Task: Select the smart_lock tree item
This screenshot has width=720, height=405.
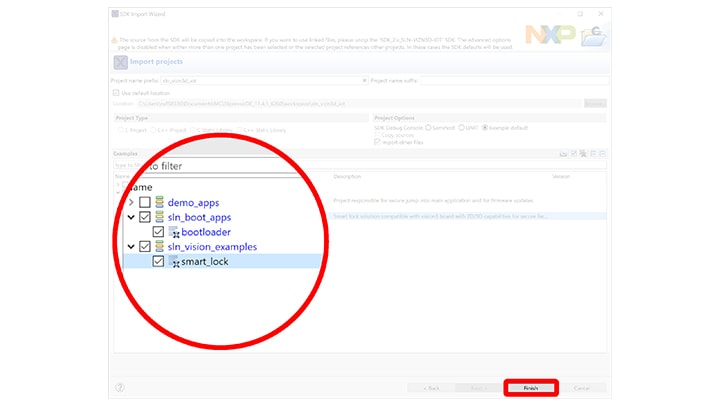Action: [x=206, y=261]
